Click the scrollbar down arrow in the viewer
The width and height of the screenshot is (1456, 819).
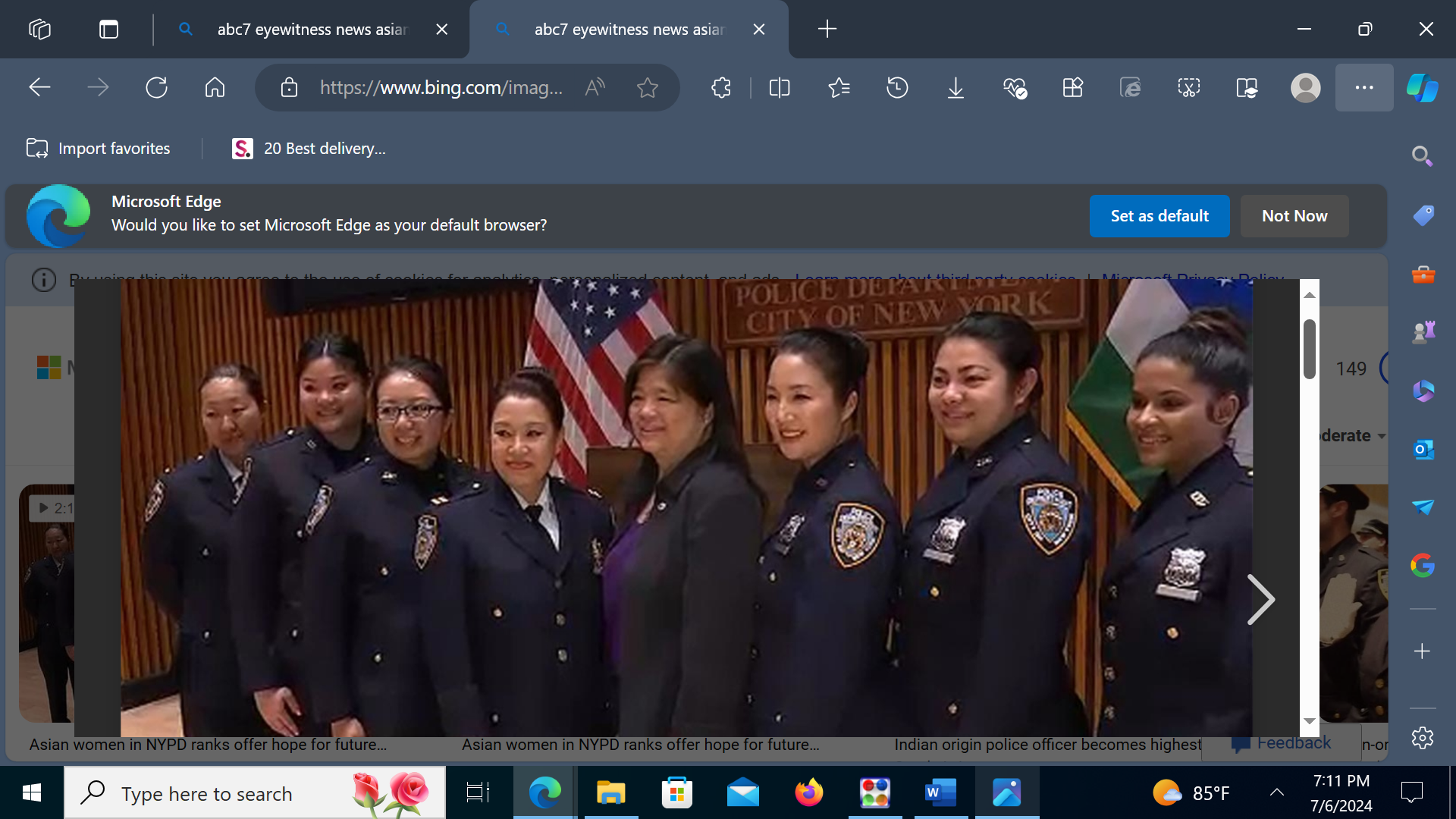click(x=1310, y=721)
